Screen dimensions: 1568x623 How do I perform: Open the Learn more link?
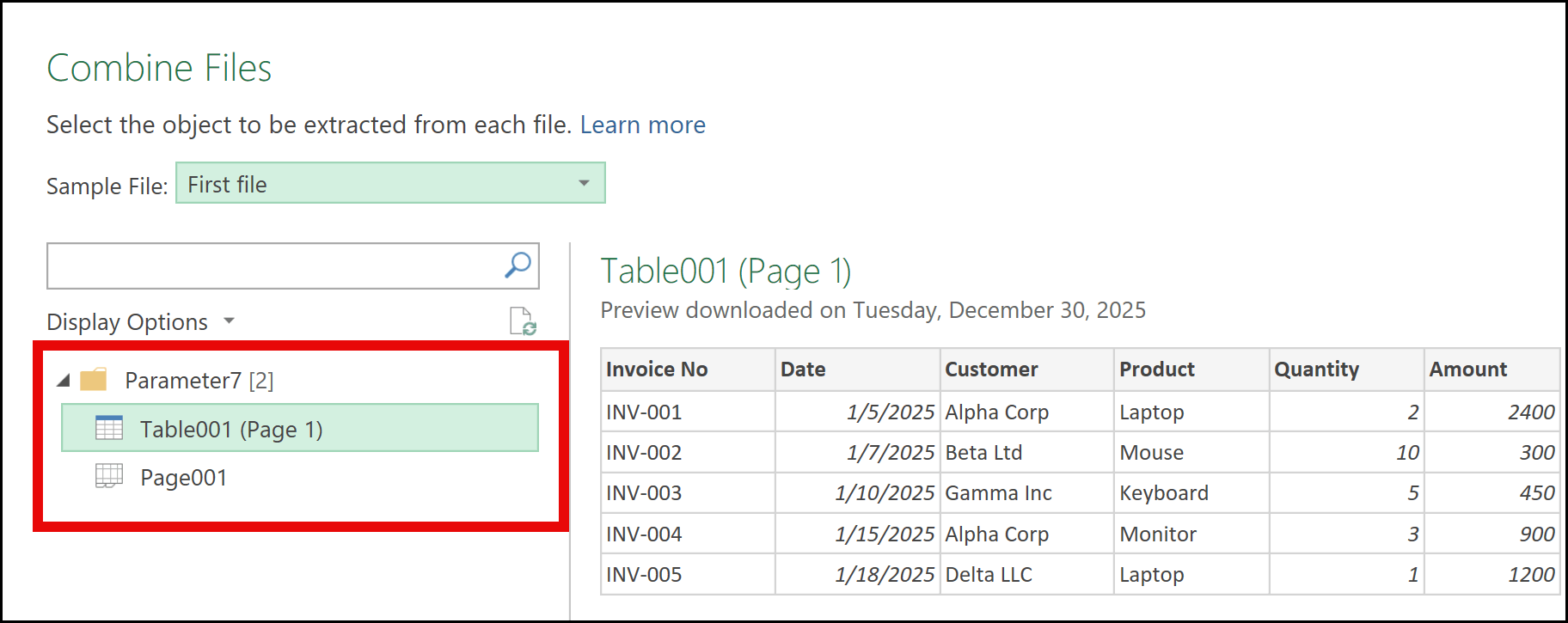[642, 125]
